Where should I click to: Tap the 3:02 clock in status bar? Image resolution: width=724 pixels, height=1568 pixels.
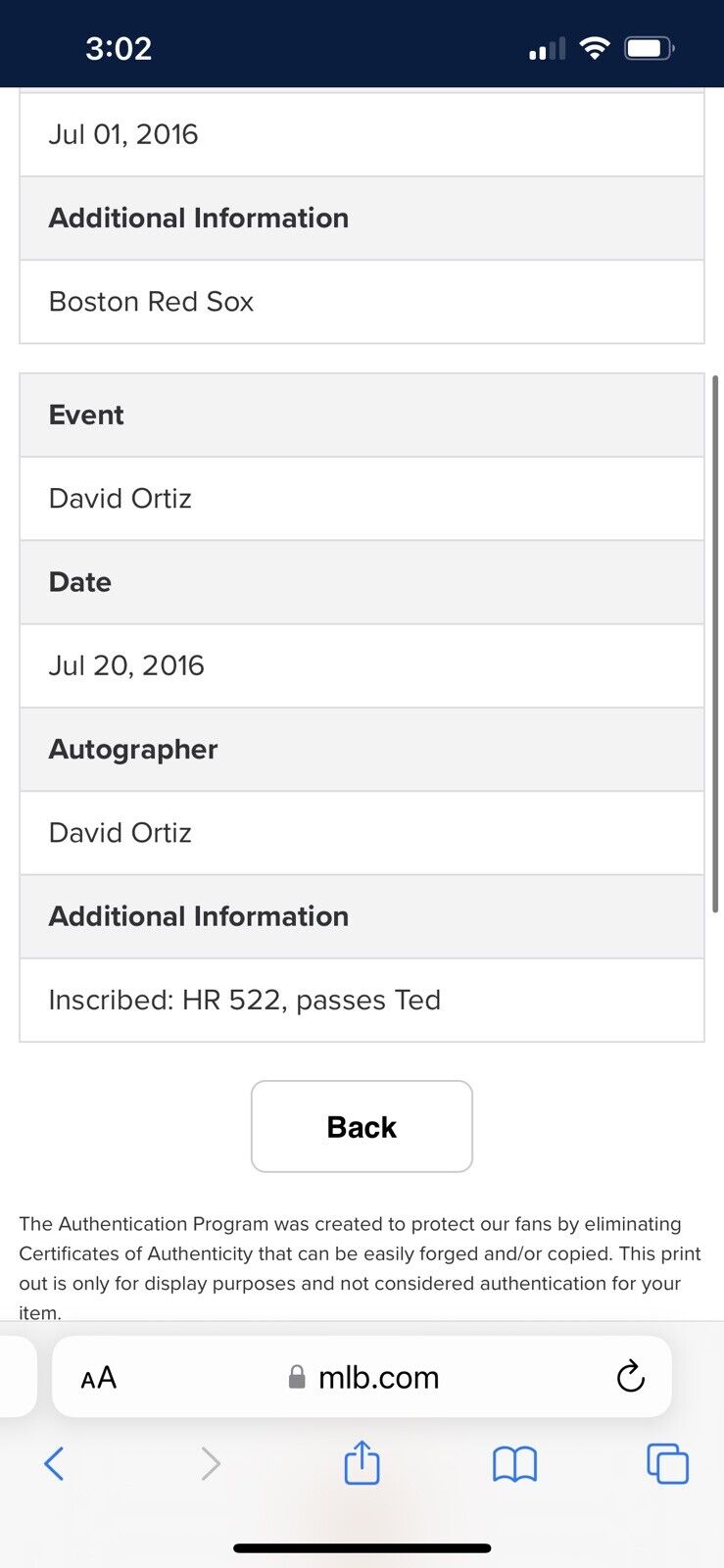click(119, 48)
